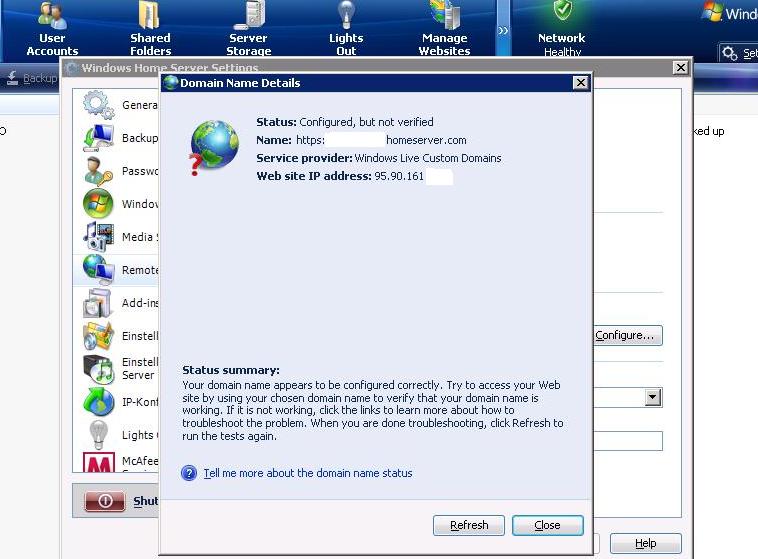The image size is (758, 559).
Task: Select the General label in settings list
Action: (x=140, y=105)
